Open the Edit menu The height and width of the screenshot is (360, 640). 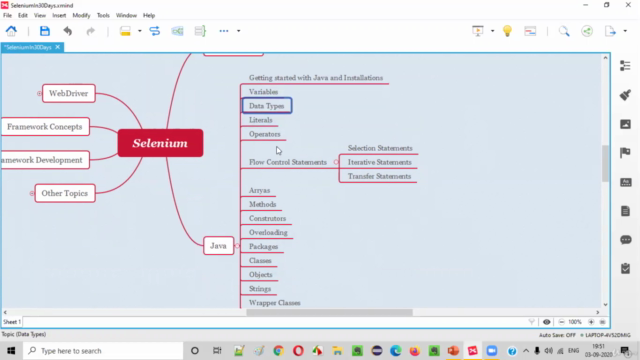coord(22,16)
